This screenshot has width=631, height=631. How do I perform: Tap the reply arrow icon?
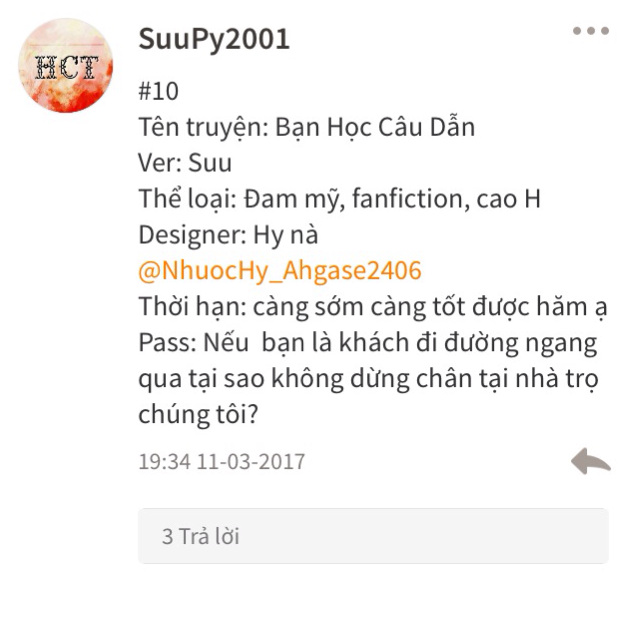(x=591, y=461)
